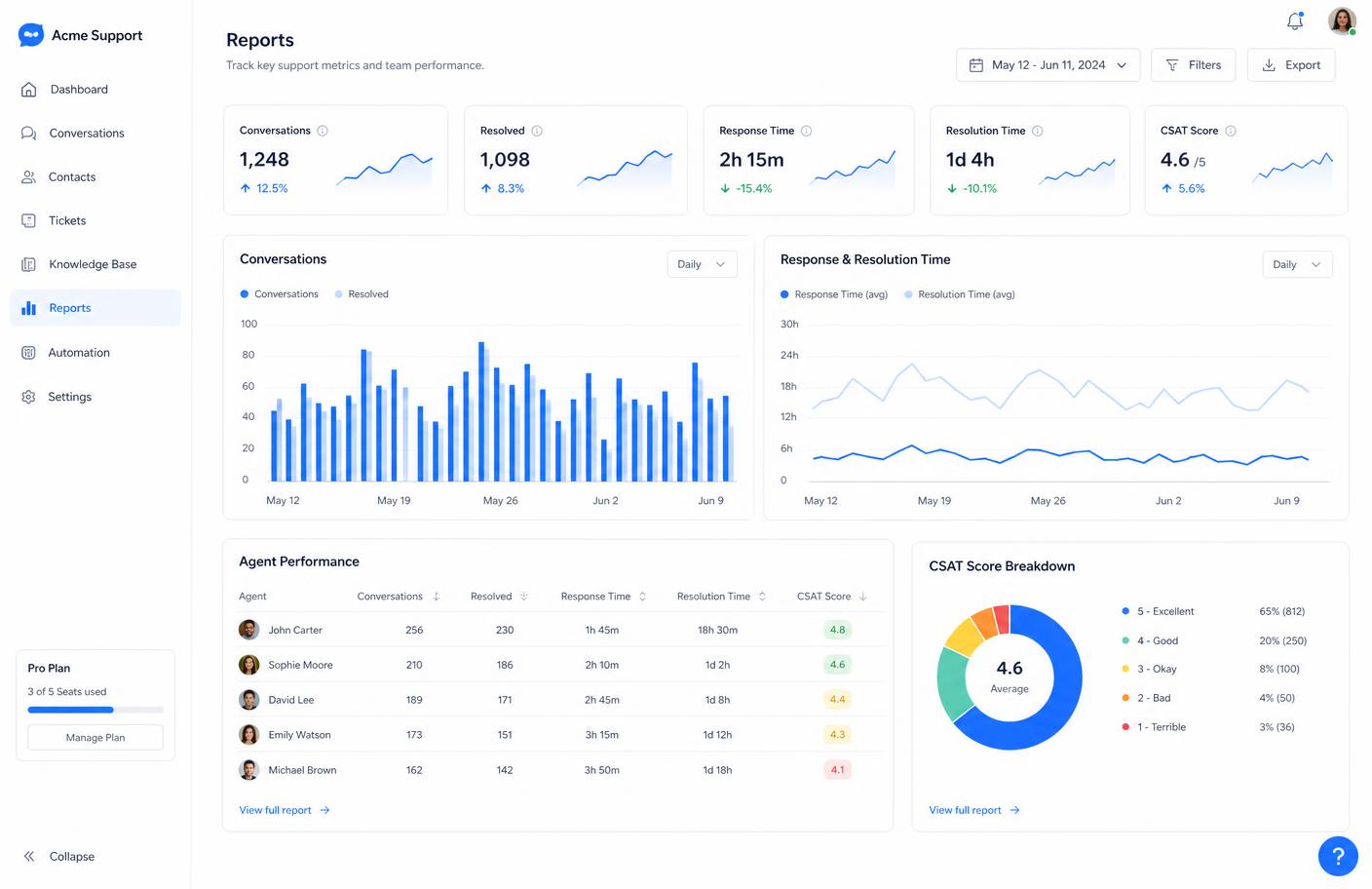Sort table by Response Time column arrows
1372x889 pixels.
click(x=643, y=597)
